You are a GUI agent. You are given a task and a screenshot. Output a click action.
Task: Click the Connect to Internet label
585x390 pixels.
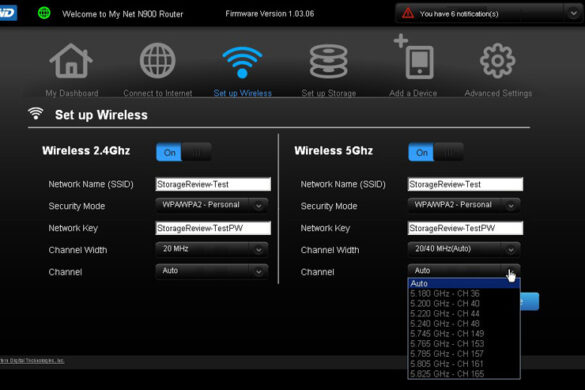[x=158, y=93]
